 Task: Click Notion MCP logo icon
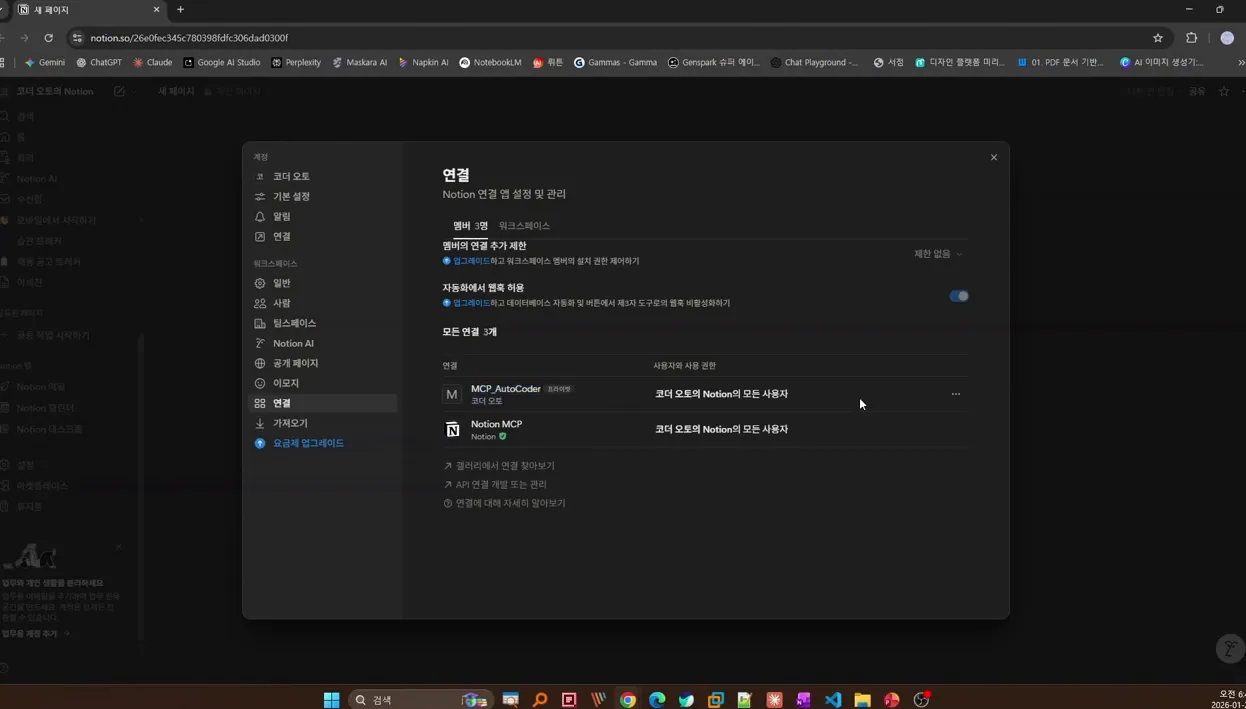[x=452, y=429]
